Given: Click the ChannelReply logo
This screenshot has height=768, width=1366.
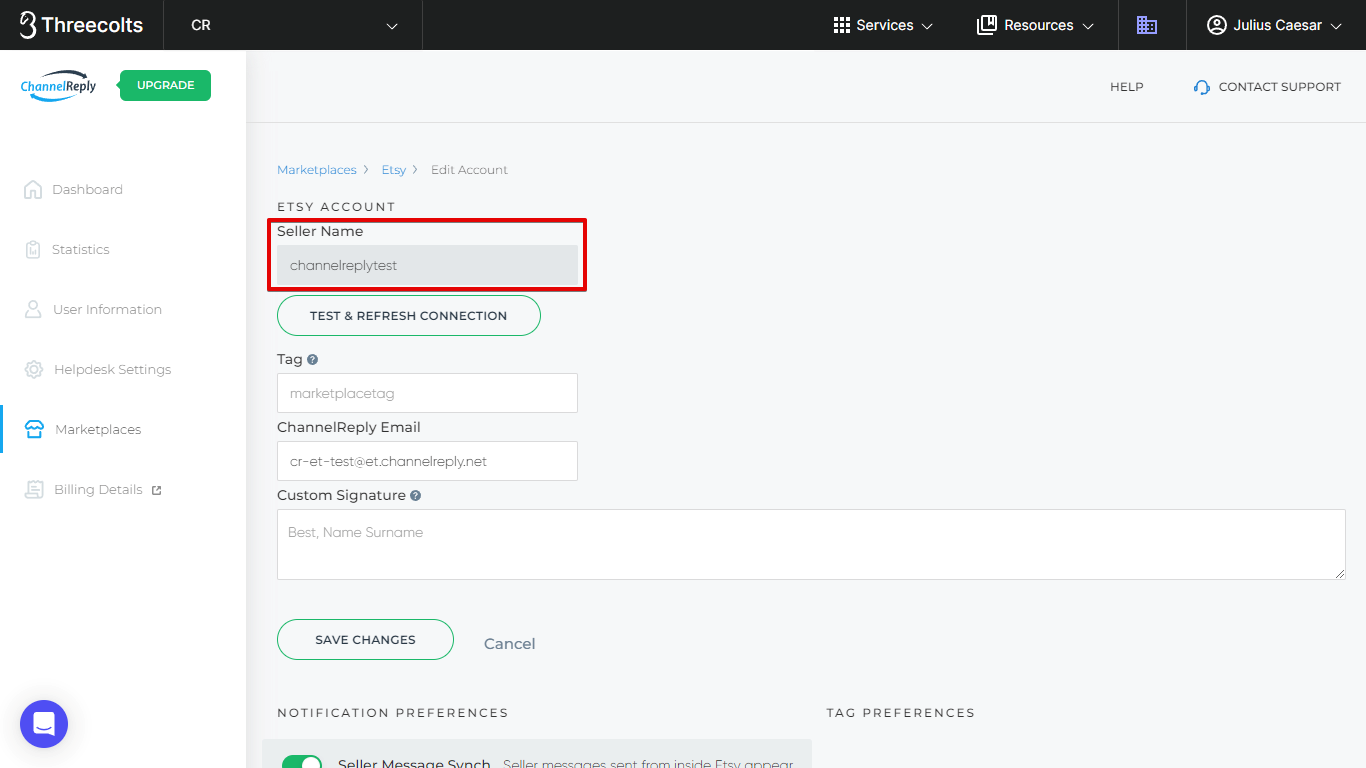Looking at the screenshot, I should click(x=59, y=86).
